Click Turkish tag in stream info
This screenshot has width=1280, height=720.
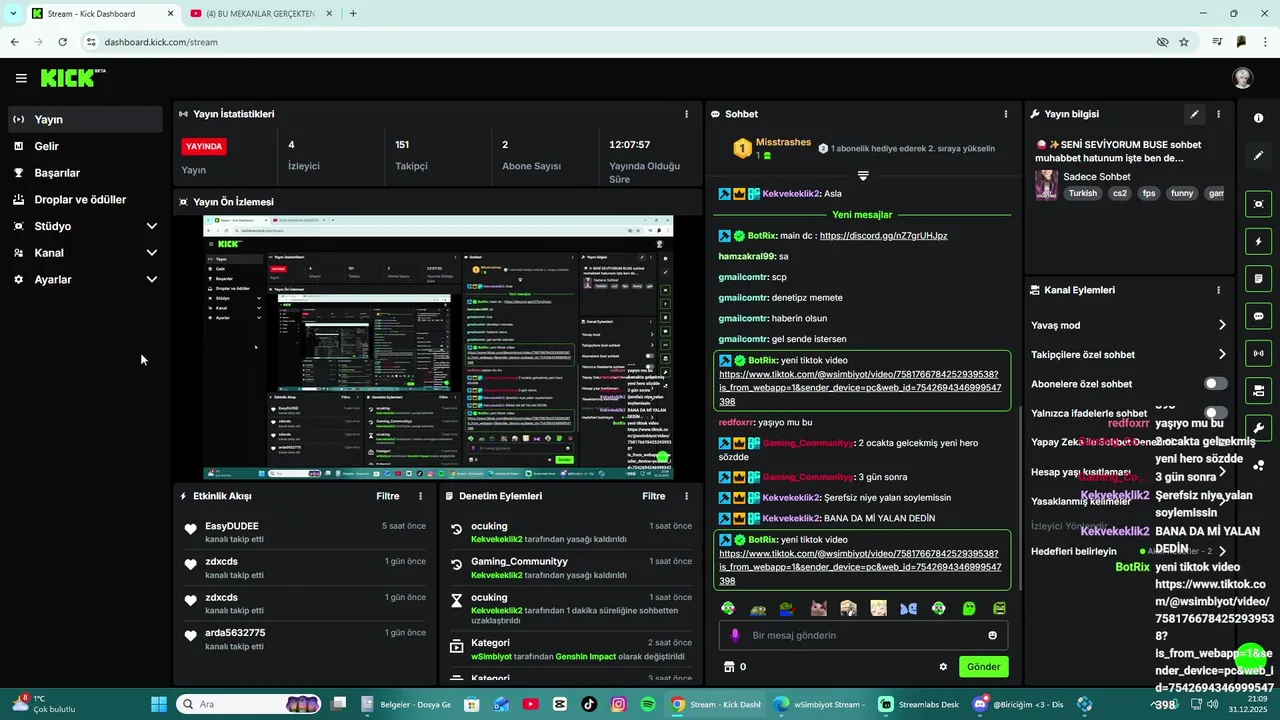(x=1082, y=193)
